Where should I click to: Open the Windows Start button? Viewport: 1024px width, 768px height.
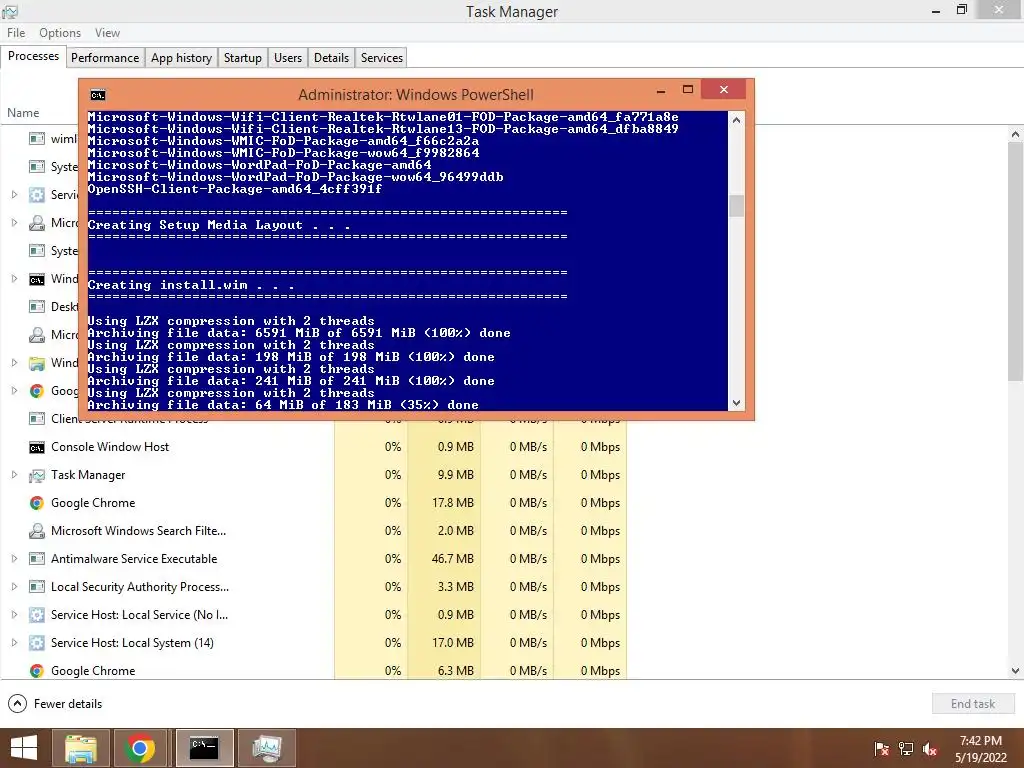24,748
